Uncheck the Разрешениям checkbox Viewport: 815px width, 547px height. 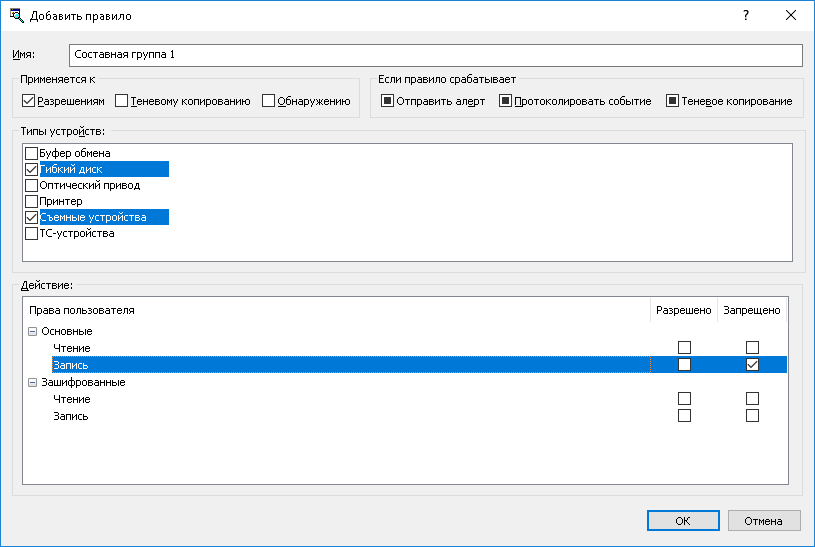pyautogui.click(x=28, y=101)
